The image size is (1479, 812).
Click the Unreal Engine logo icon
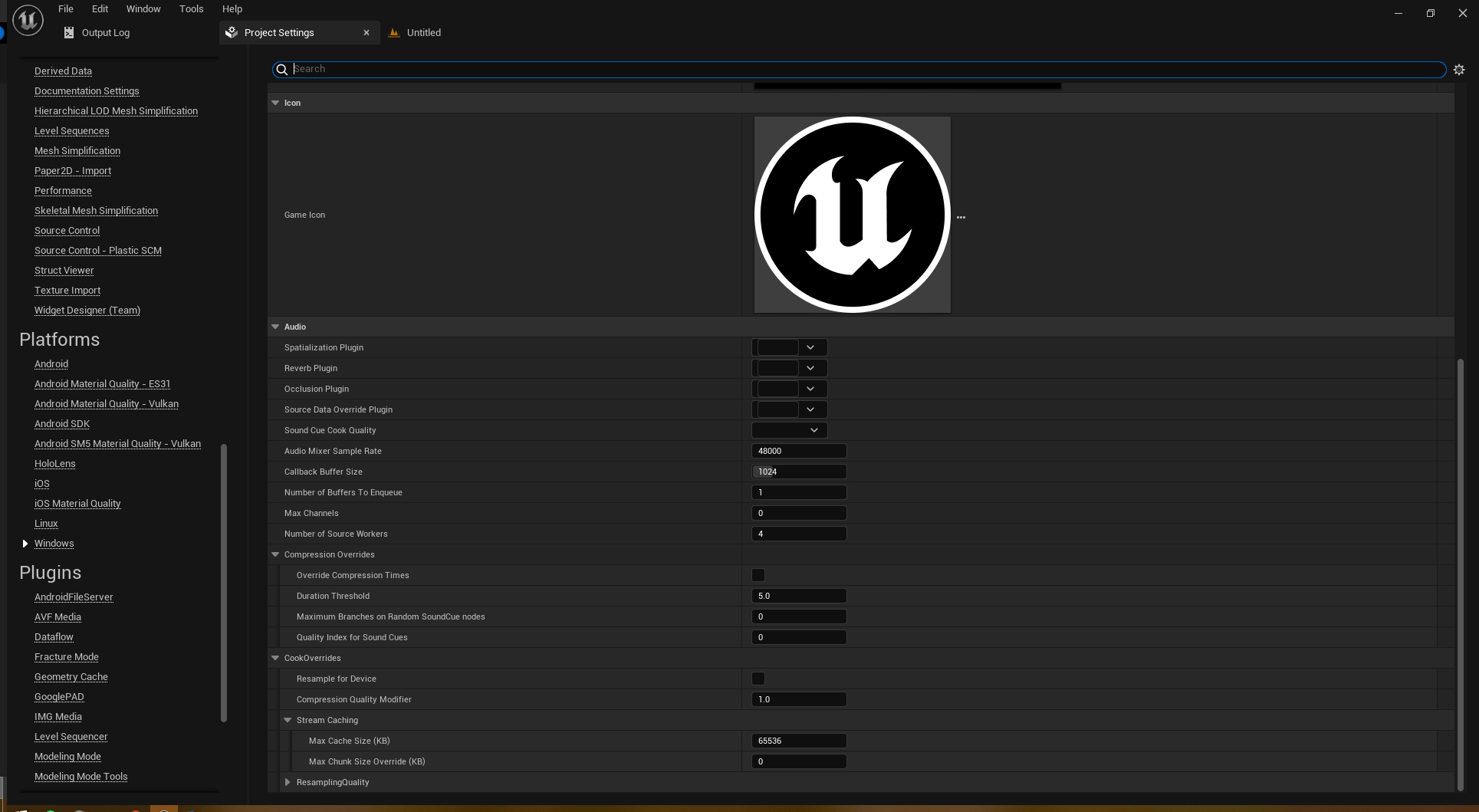pyautogui.click(x=28, y=20)
